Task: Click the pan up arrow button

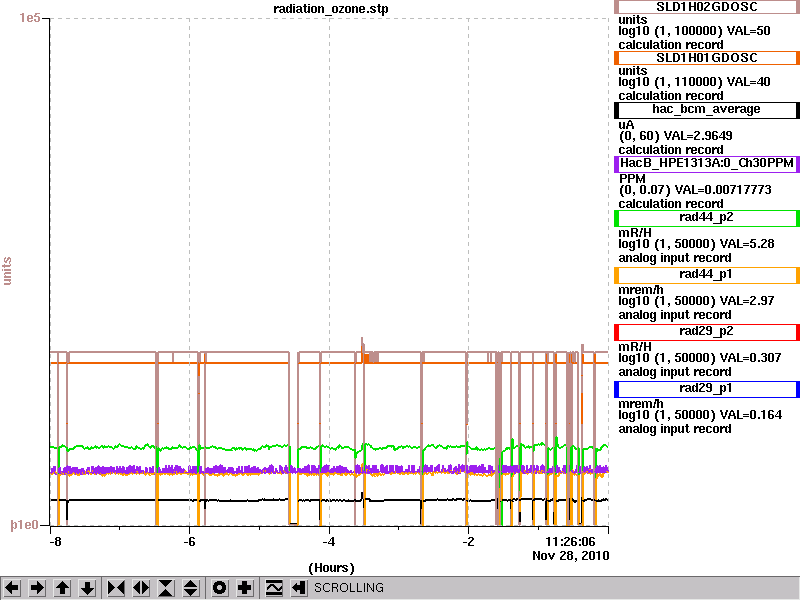Action: tap(63, 588)
